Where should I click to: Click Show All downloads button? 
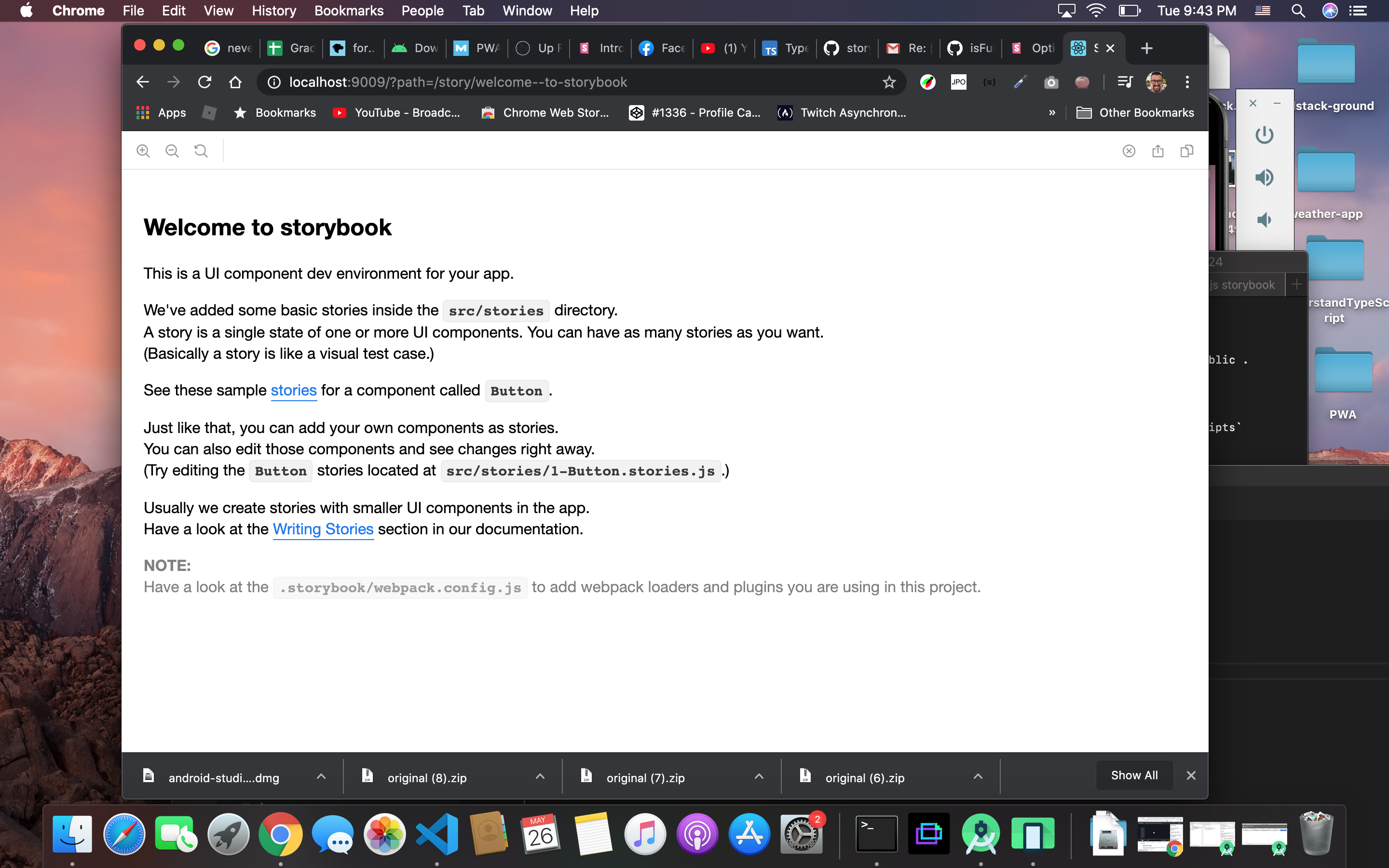click(x=1133, y=775)
